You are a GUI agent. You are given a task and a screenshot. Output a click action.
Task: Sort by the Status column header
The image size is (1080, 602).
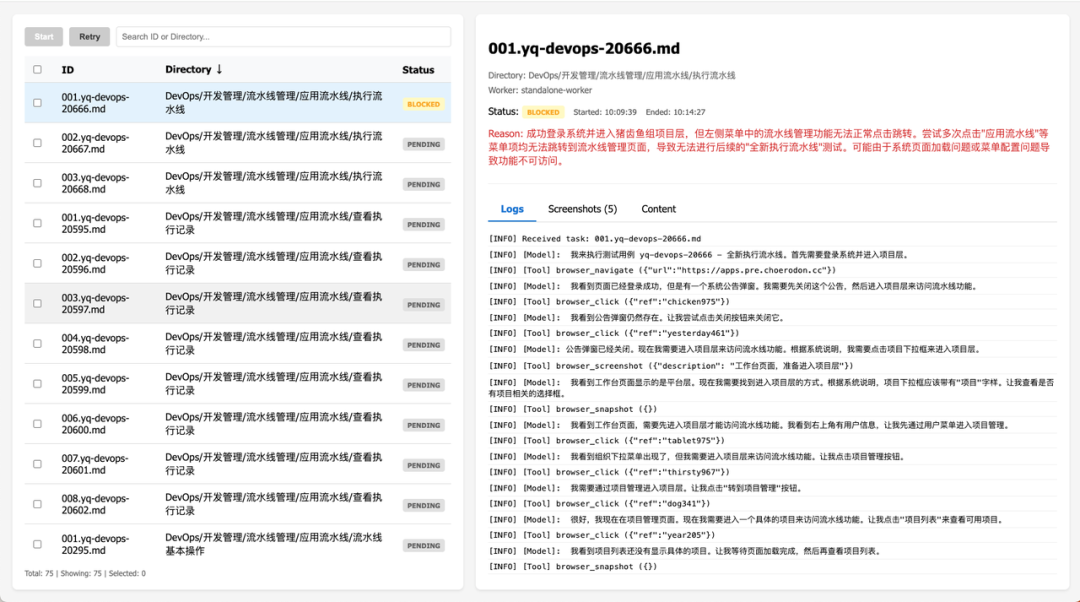click(x=418, y=70)
